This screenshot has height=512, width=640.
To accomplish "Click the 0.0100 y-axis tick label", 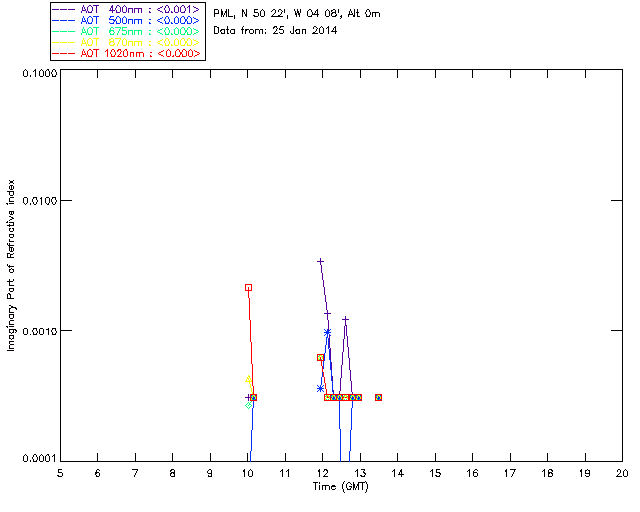I will (x=40, y=201).
